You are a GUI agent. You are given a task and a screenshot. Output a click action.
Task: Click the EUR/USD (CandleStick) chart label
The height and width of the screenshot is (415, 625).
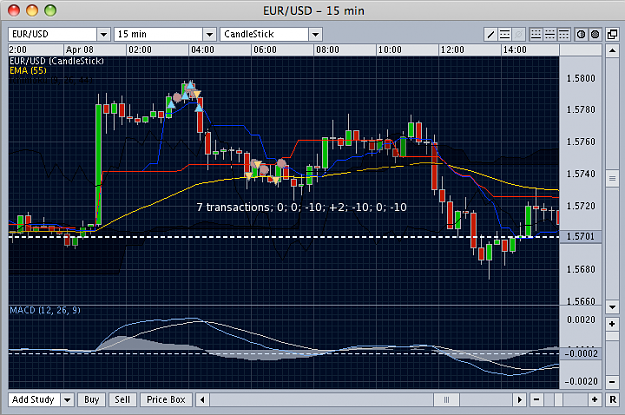tap(56, 61)
